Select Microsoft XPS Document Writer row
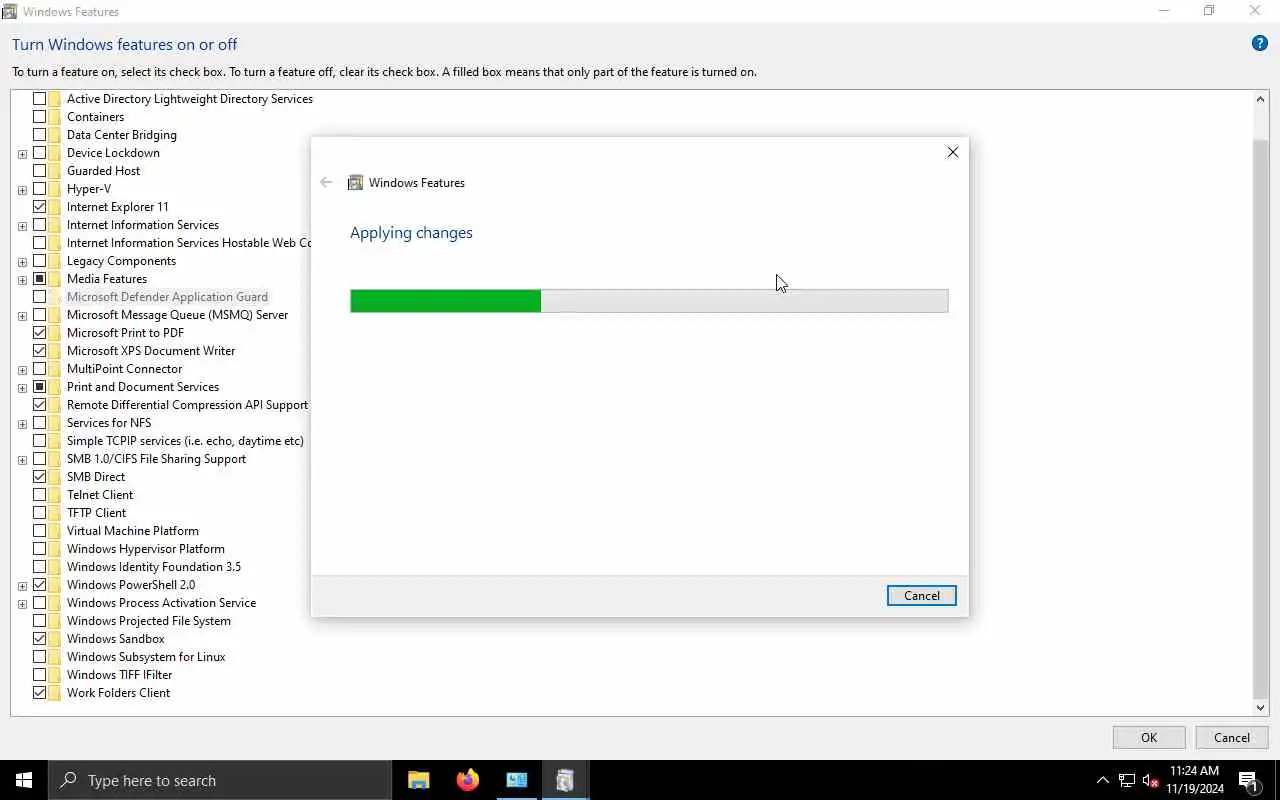 click(151, 351)
